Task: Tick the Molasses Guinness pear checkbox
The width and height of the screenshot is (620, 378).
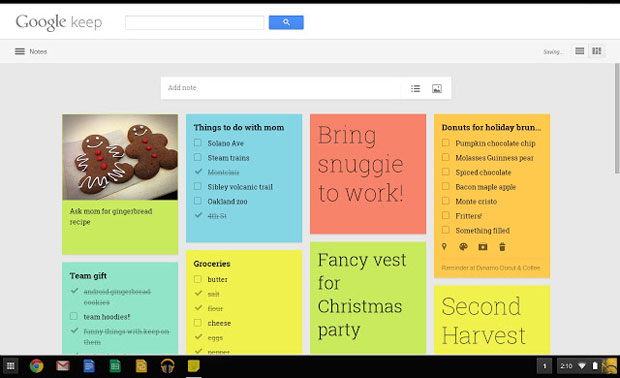Action: click(x=446, y=157)
